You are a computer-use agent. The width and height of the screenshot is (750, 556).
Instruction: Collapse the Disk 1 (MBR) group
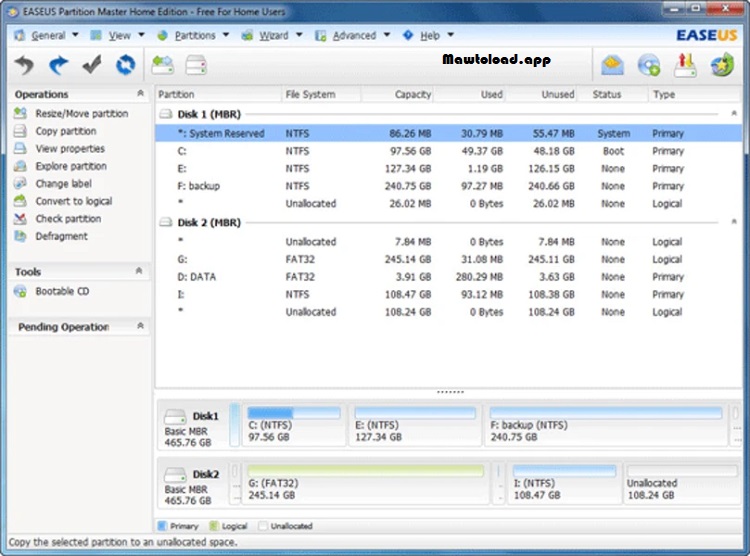coord(734,113)
